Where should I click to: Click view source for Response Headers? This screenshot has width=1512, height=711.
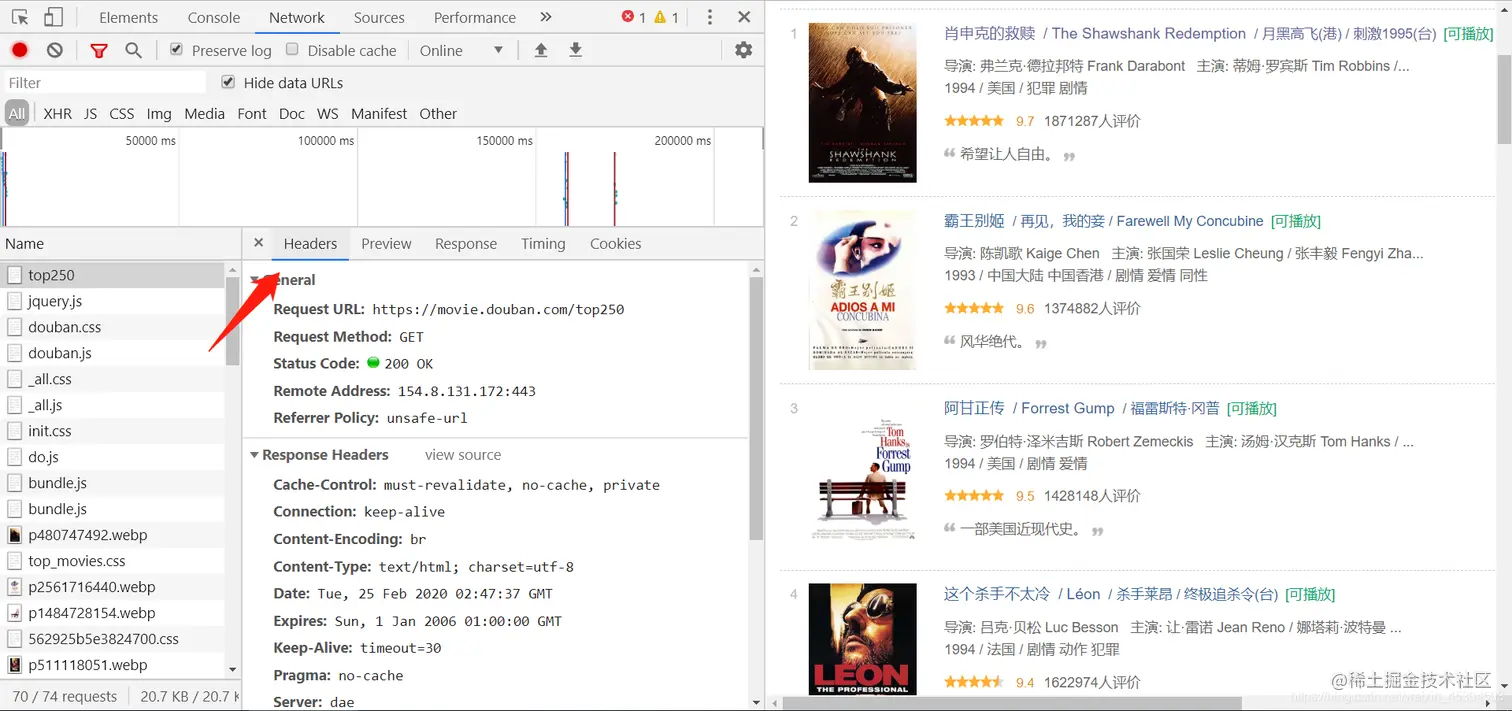coord(463,455)
